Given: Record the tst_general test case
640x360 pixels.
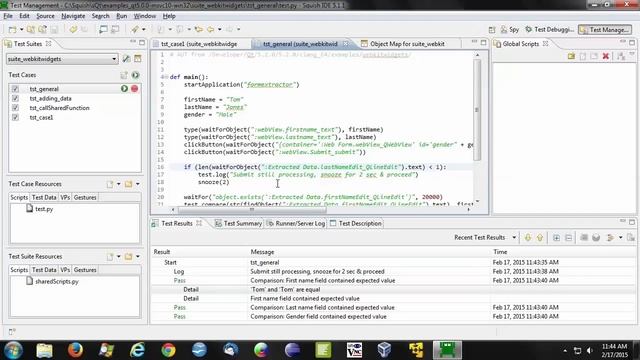Looking at the screenshot, I should coord(134,89).
